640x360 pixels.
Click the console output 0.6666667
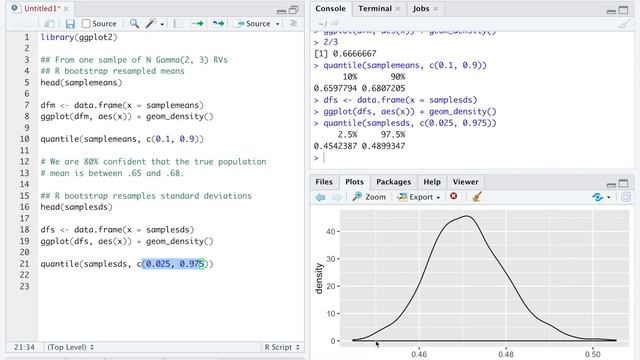tap(354, 54)
